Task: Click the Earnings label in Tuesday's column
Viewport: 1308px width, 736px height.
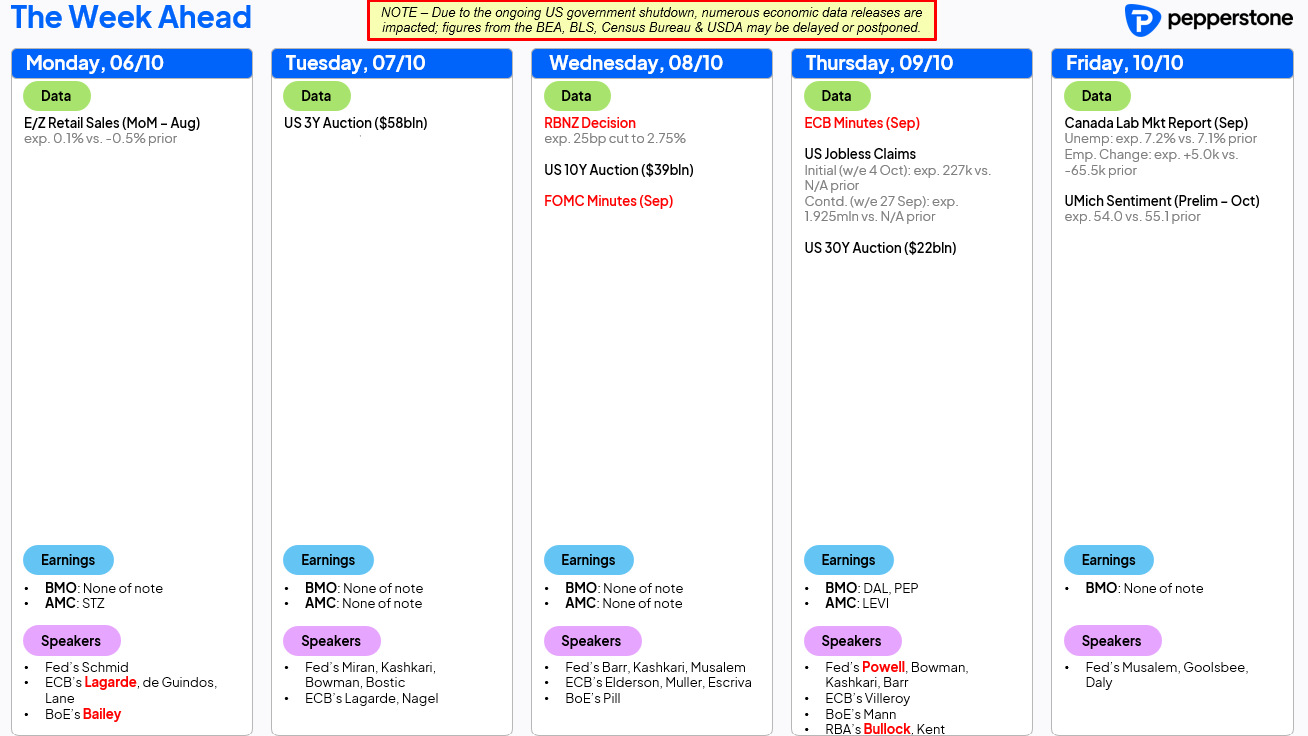Action: tap(328, 560)
